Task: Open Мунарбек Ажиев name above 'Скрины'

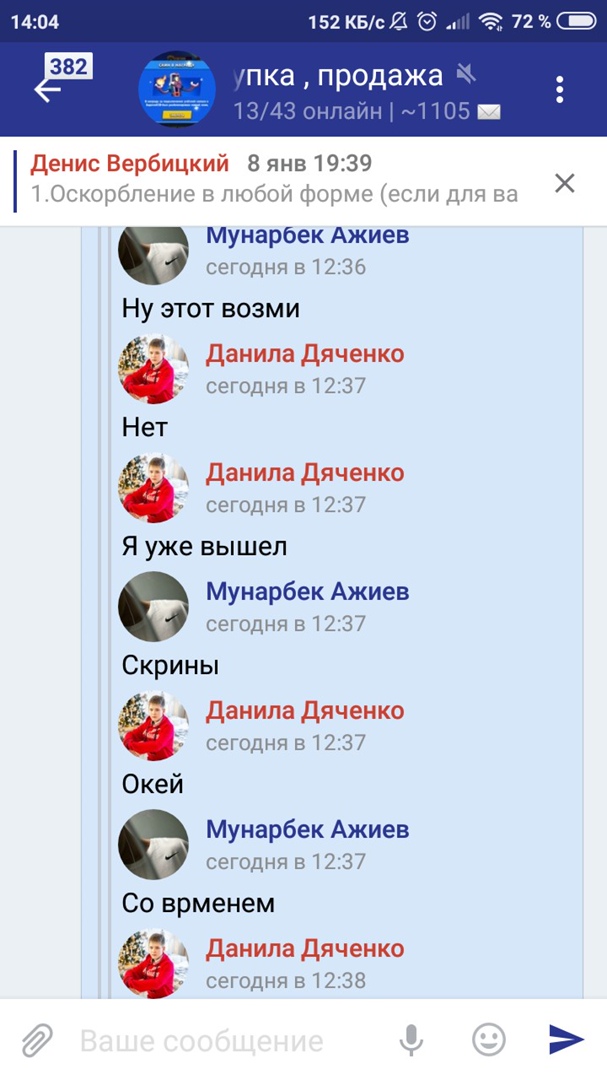Action: 307,591
